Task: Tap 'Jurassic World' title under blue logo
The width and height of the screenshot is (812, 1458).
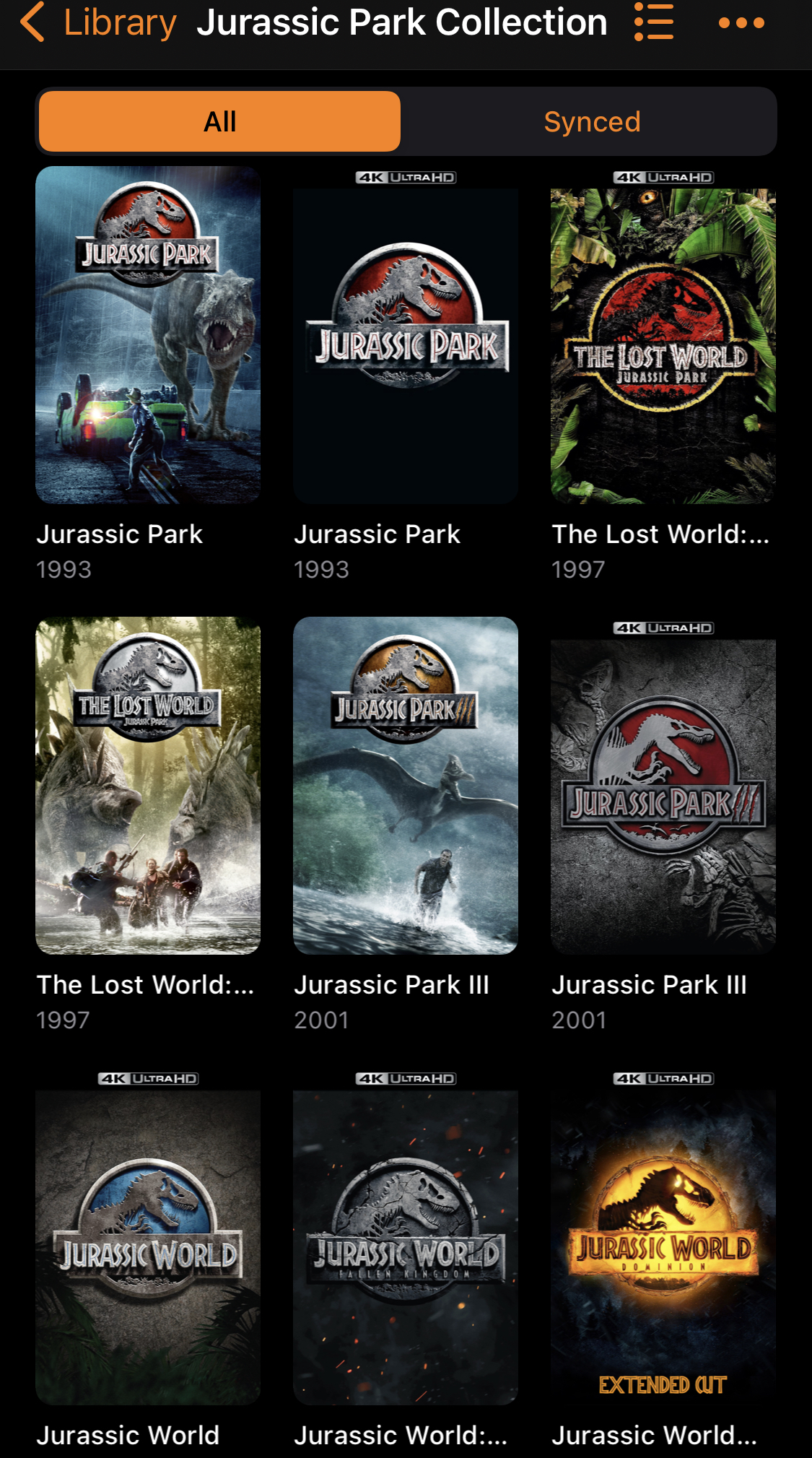Action: [128, 1436]
